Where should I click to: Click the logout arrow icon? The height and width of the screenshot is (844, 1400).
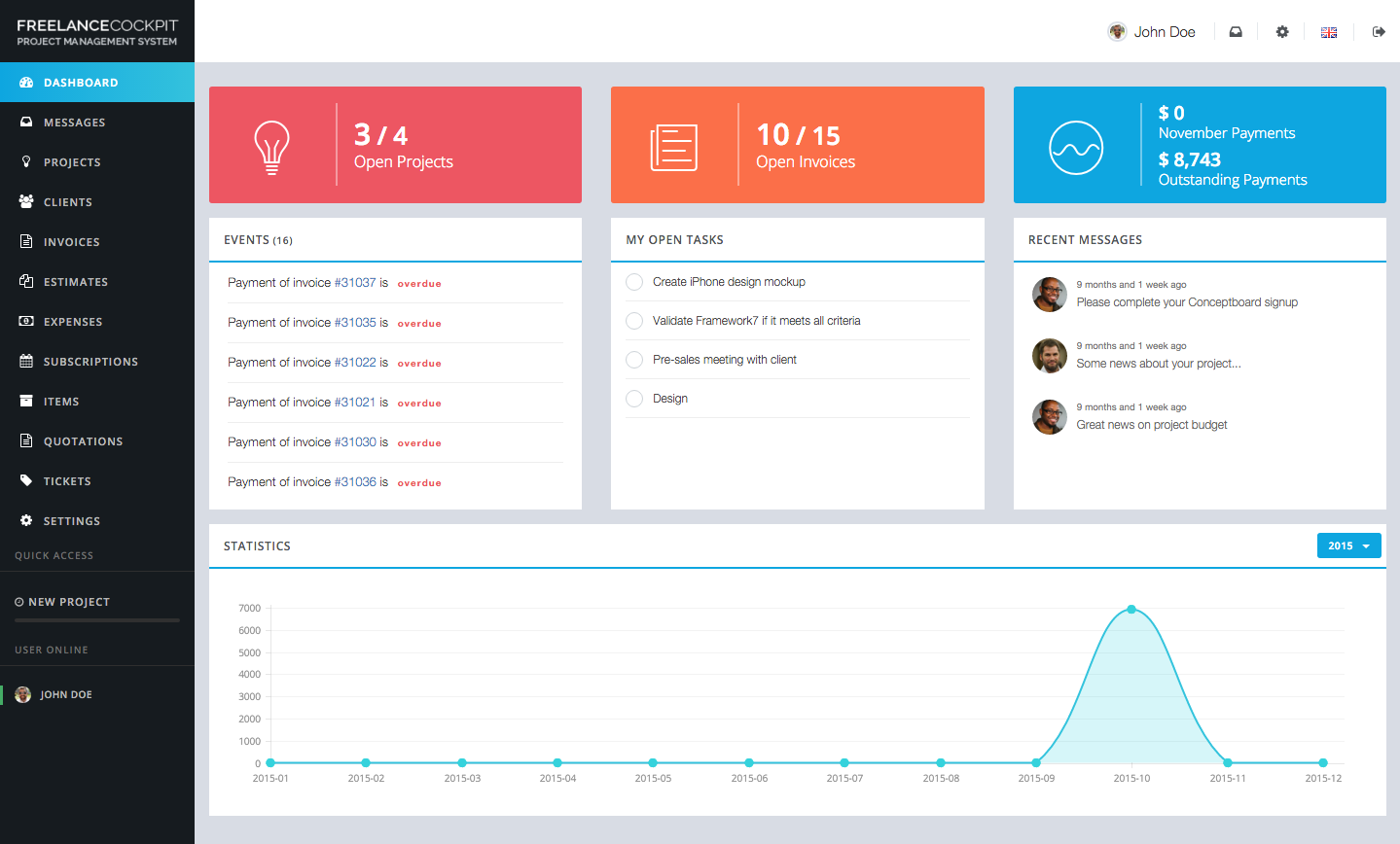1379,32
